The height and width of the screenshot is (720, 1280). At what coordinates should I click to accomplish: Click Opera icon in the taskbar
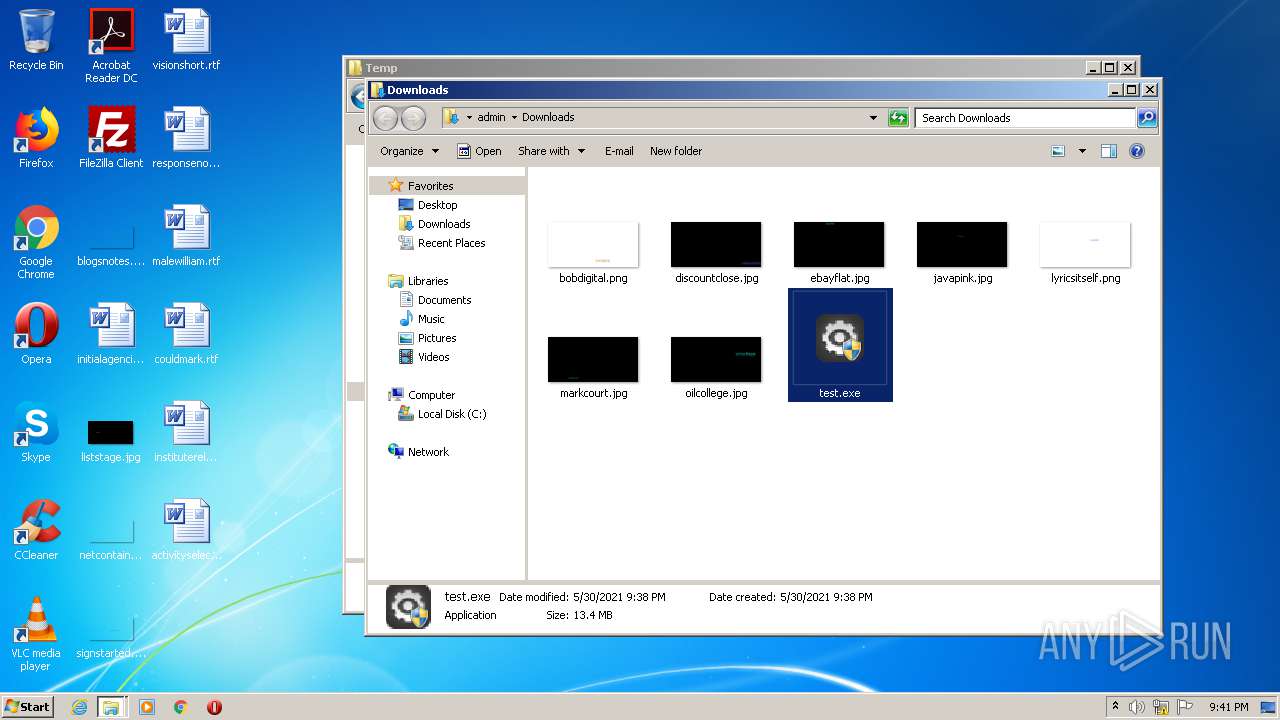[214, 707]
